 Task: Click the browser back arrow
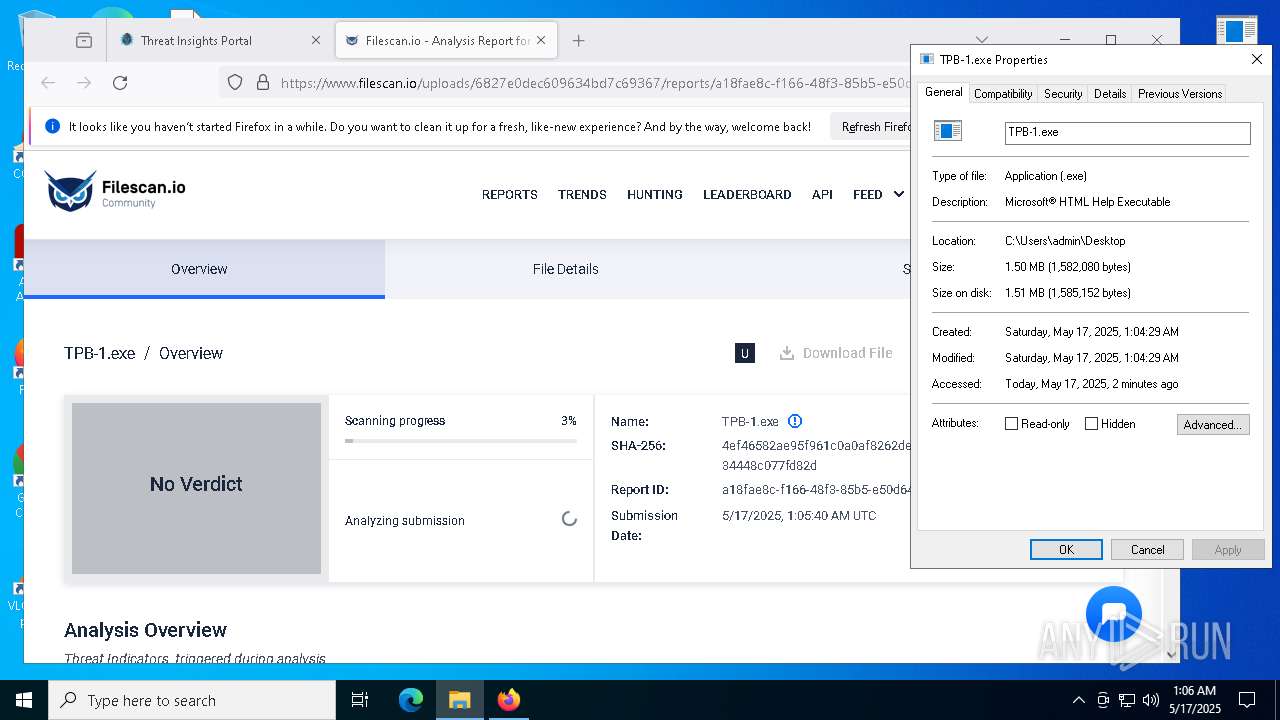[48, 83]
